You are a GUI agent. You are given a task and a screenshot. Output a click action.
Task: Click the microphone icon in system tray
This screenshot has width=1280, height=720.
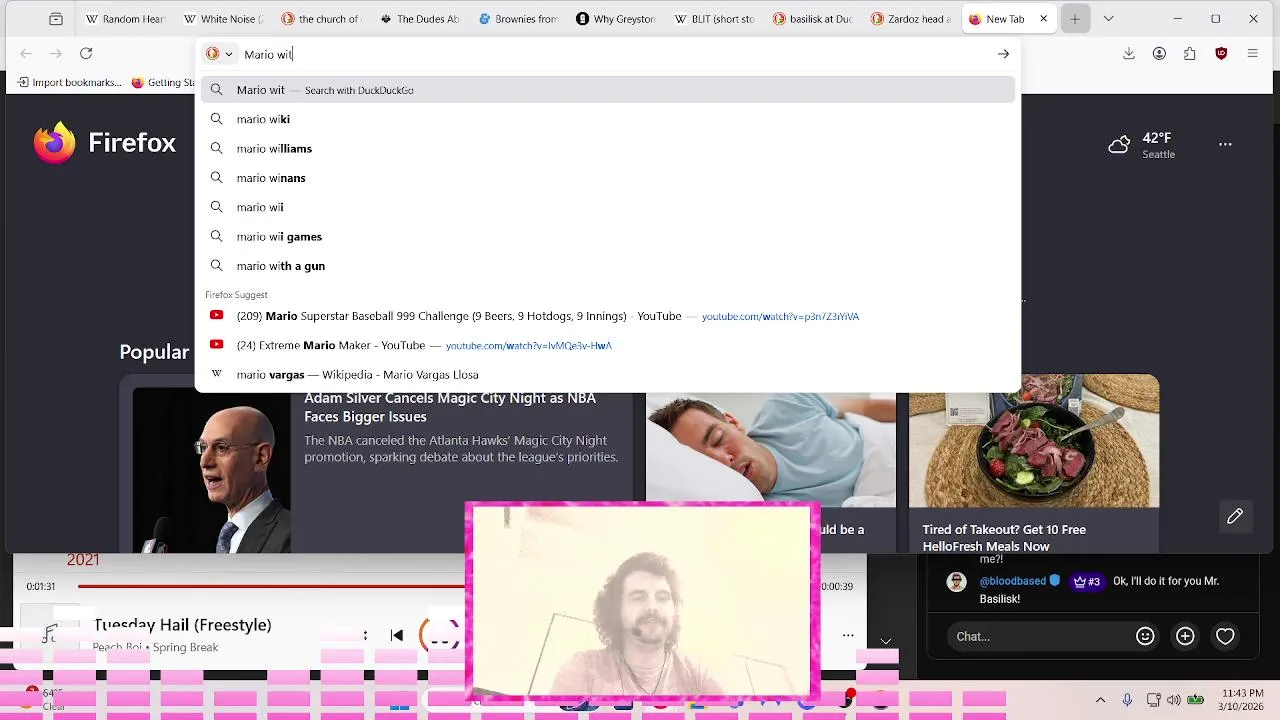pyautogui.click(x=1127, y=700)
